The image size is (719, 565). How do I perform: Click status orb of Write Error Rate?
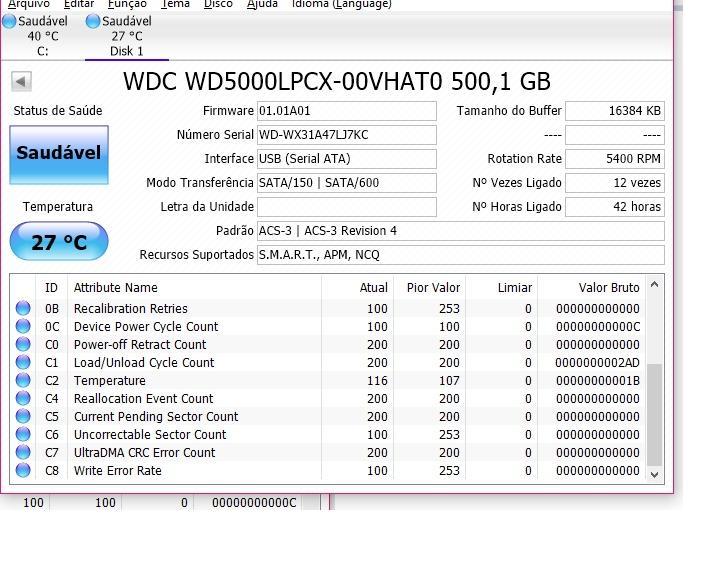coord(23,470)
